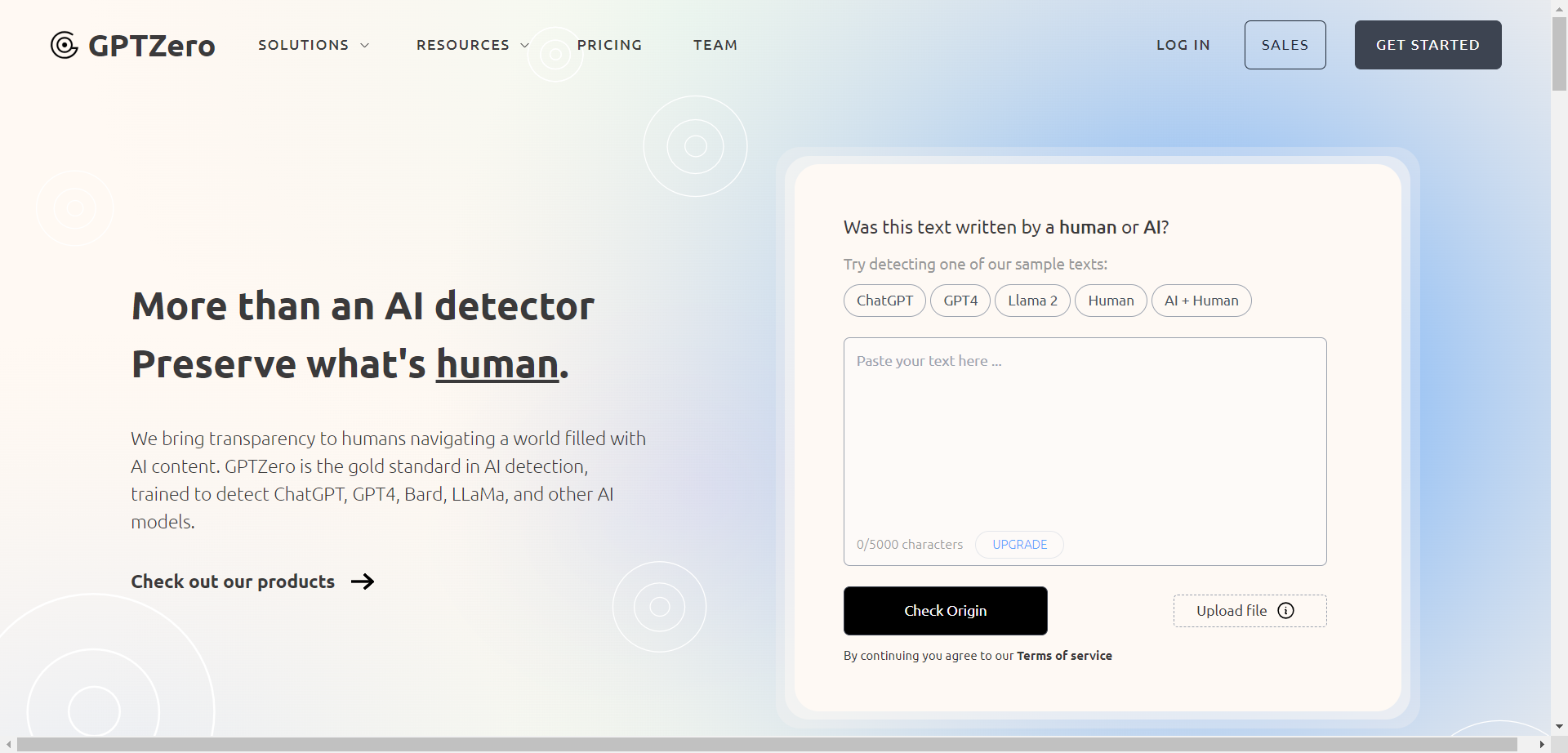The width and height of the screenshot is (1568, 753).
Task: Click the SALES button
Action: (1285, 45)
